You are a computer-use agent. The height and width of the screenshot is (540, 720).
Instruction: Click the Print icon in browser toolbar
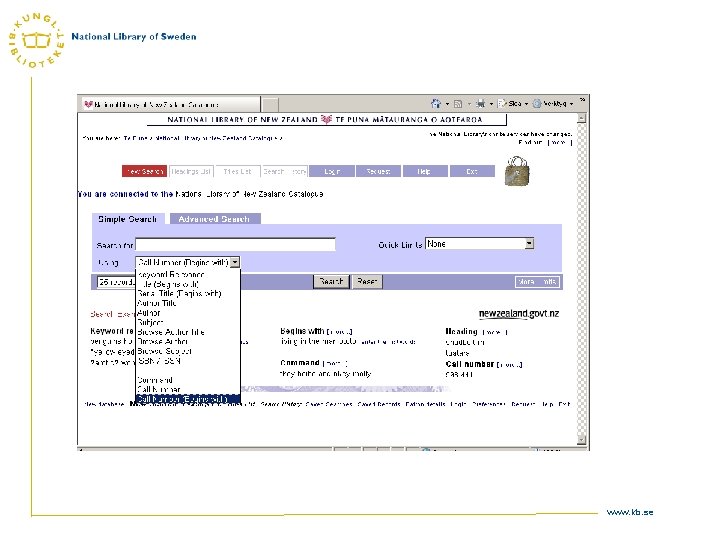(x=480, y=103)
